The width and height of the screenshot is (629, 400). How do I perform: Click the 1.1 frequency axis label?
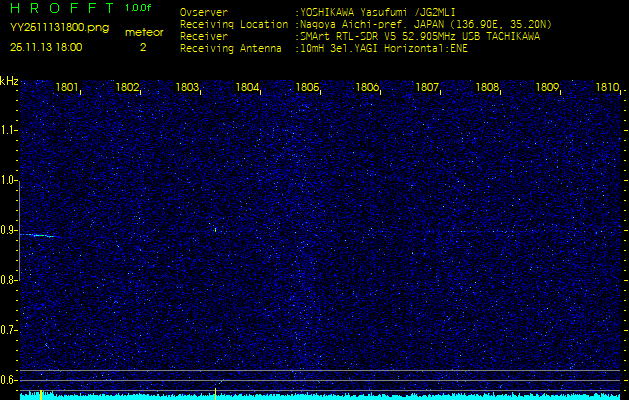pos(9,130)
